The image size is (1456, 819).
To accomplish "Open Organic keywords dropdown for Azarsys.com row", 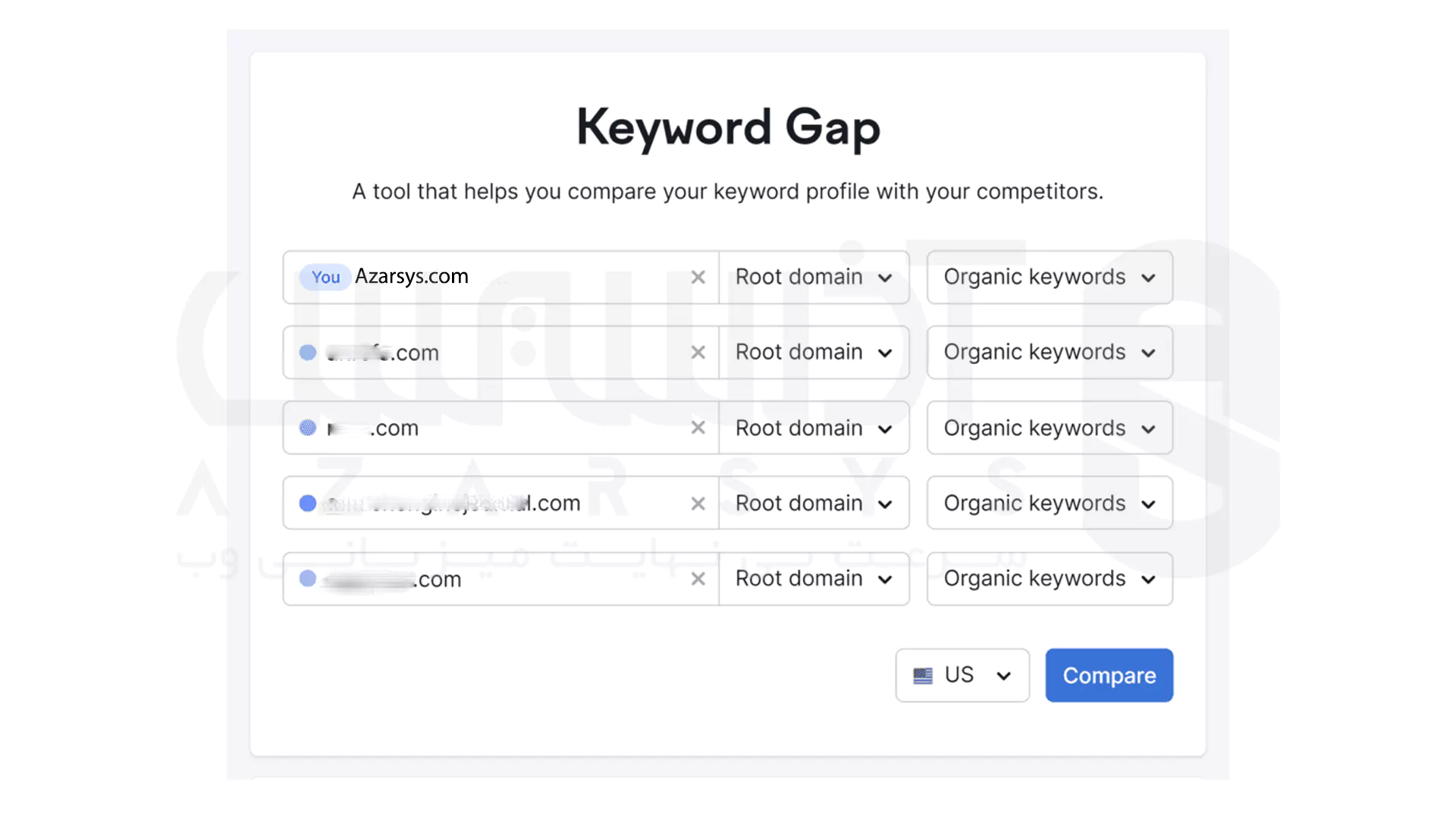I will [x=1049, y=278].
